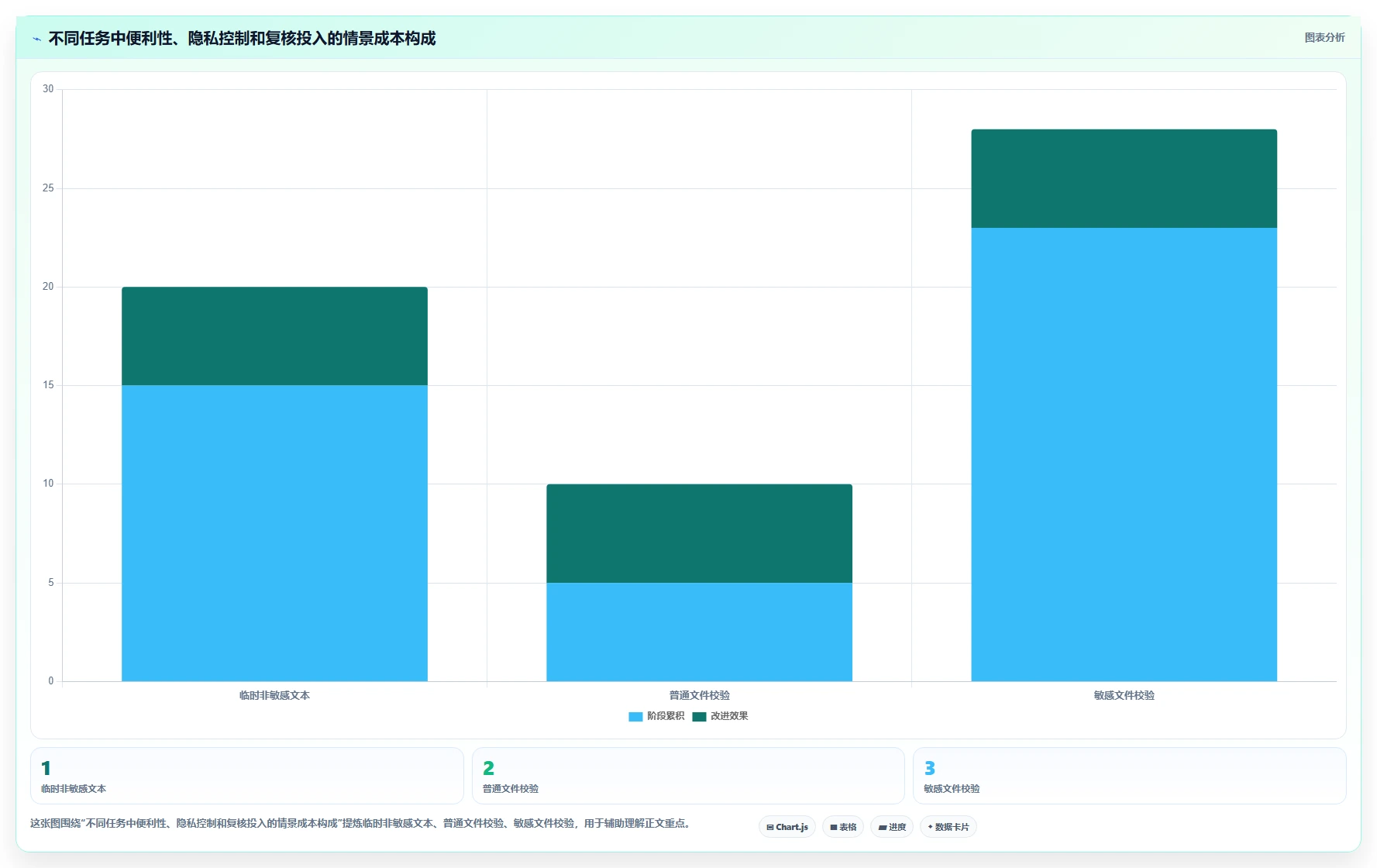Toggle the 改进效果 legend item

click(720, 716)
